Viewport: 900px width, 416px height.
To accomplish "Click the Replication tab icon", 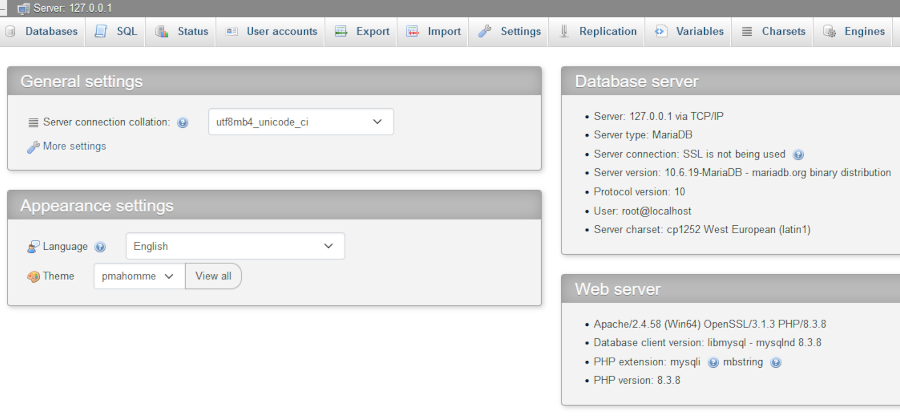I will coord(564,32).
